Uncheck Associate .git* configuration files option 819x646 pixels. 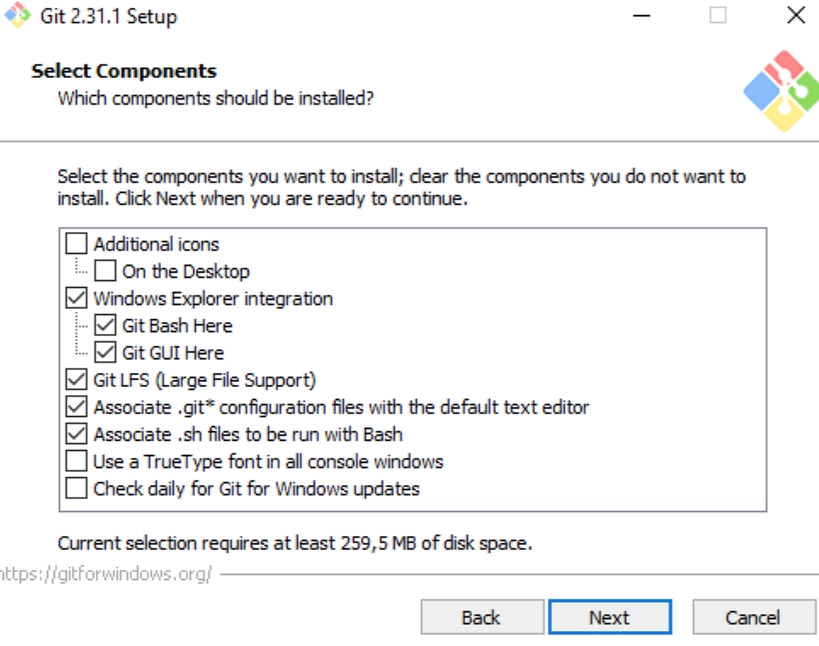[77, 407]
